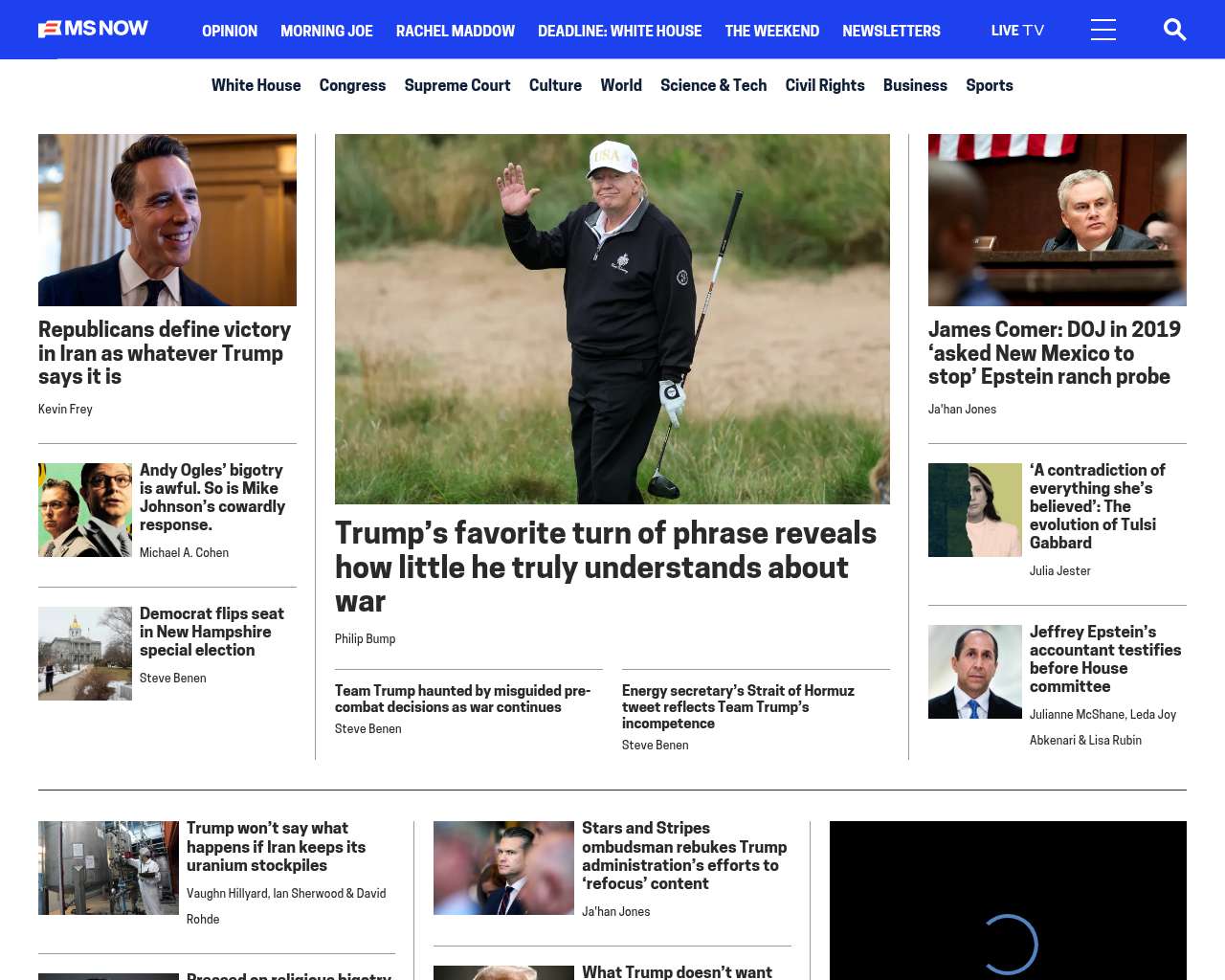The width and height of the screenshot is (1225, 980).
Task: Go to the Morning Joe section
Action: click(326, 31)
